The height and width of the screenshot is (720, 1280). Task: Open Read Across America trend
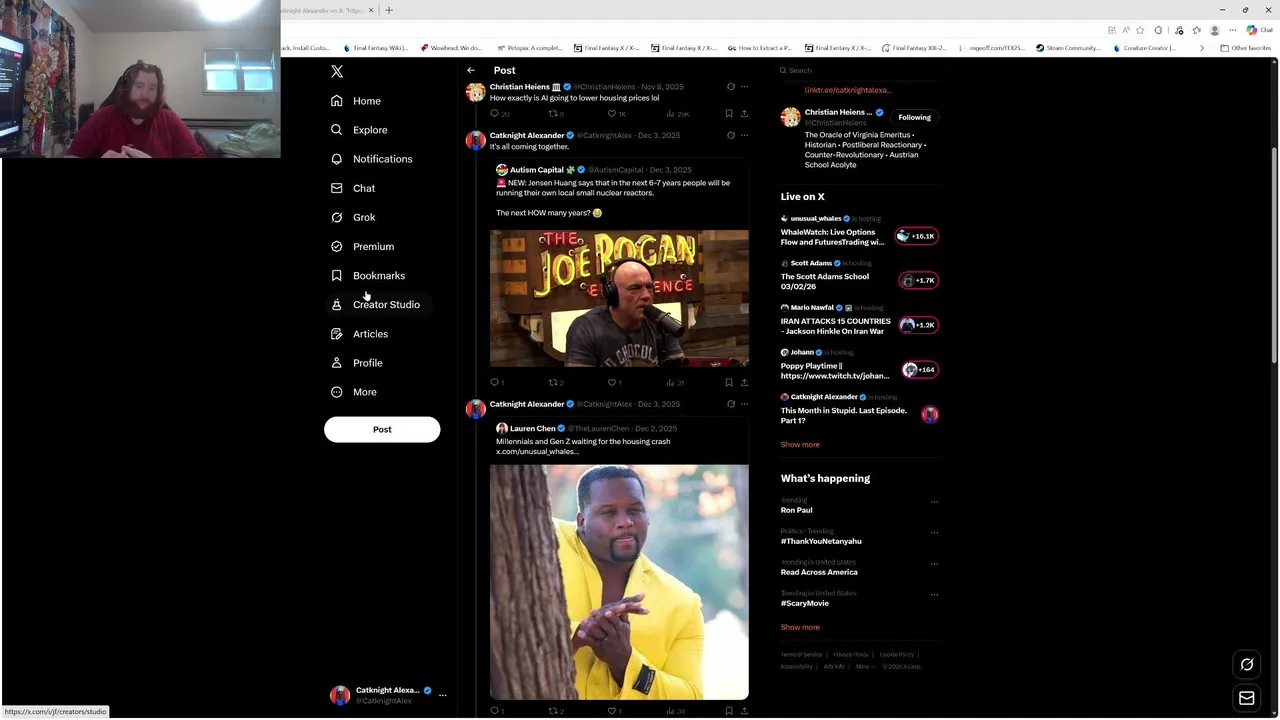(x=819, y=572)
